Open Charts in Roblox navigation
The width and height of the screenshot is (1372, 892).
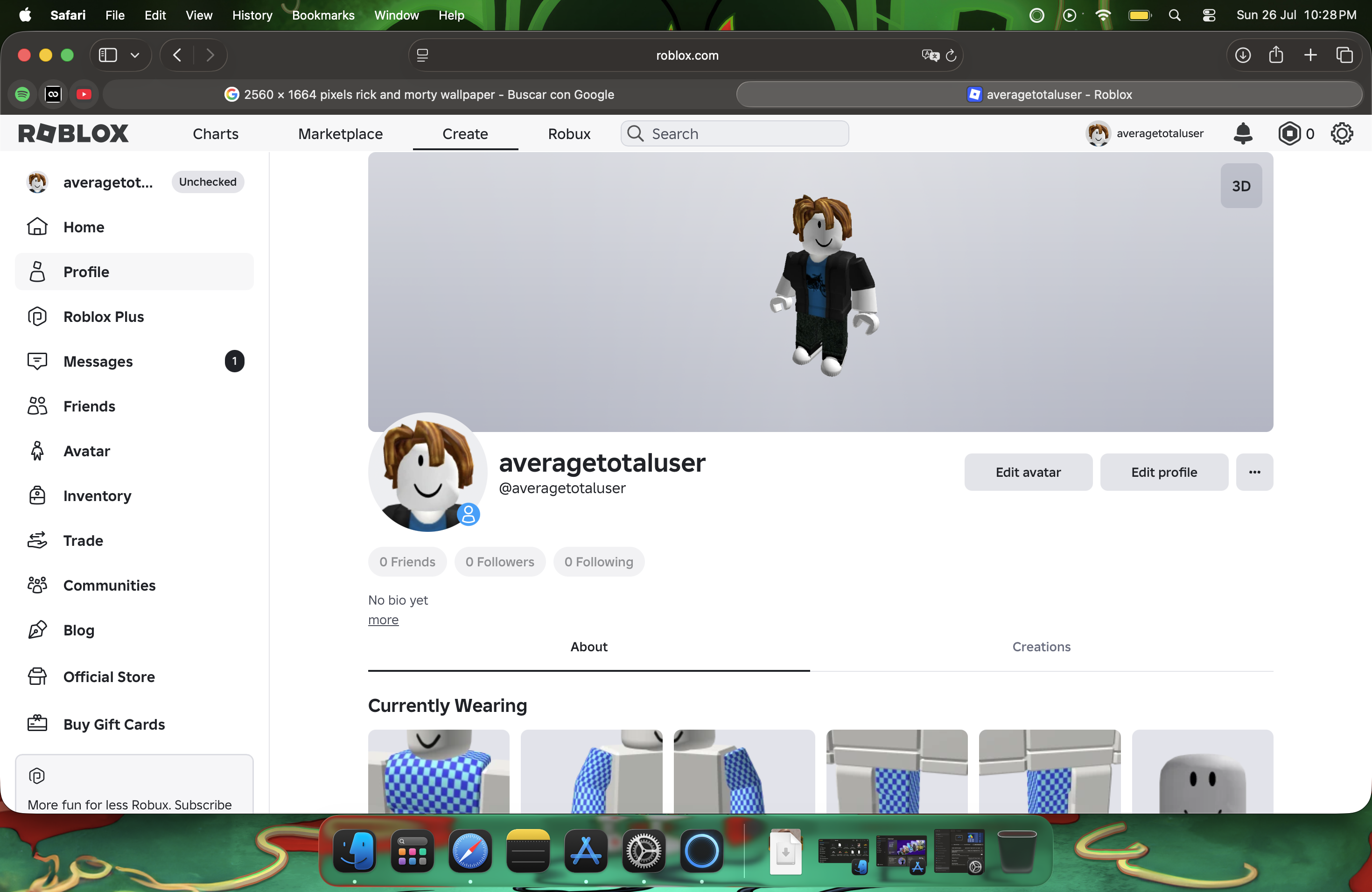(x=216, y=134)
